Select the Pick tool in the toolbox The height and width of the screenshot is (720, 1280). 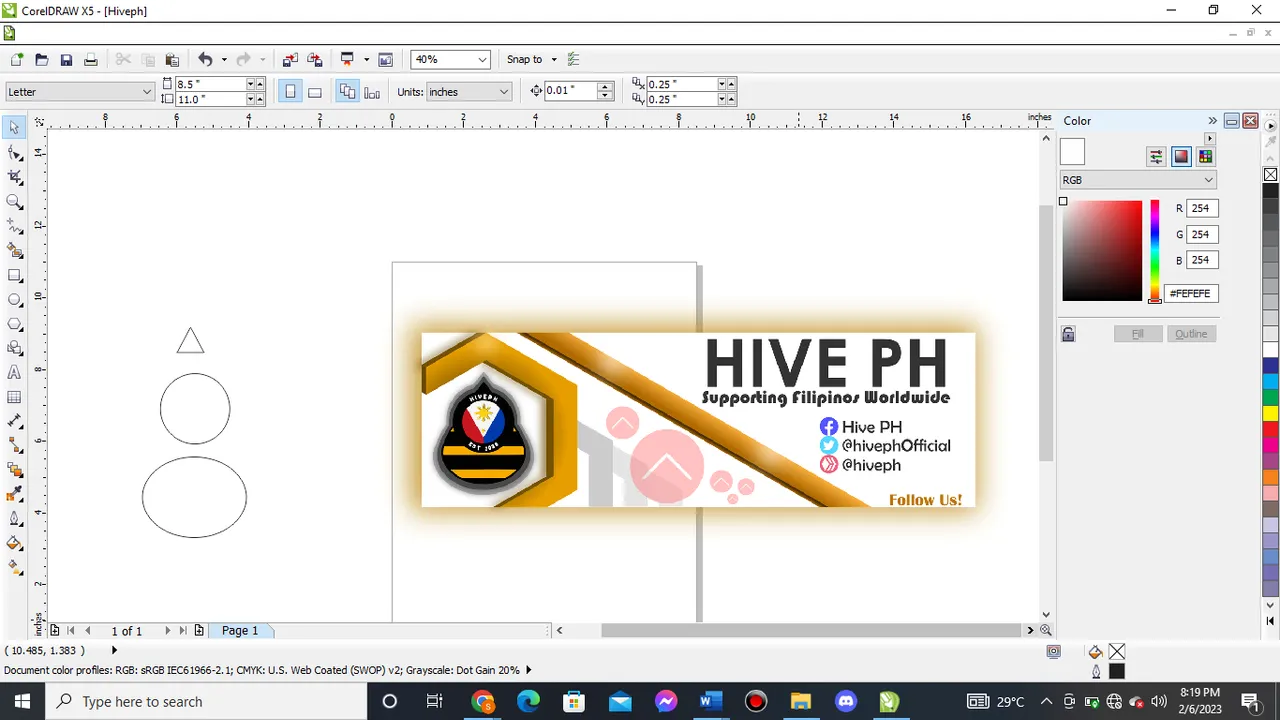click(x=14, y=128)
